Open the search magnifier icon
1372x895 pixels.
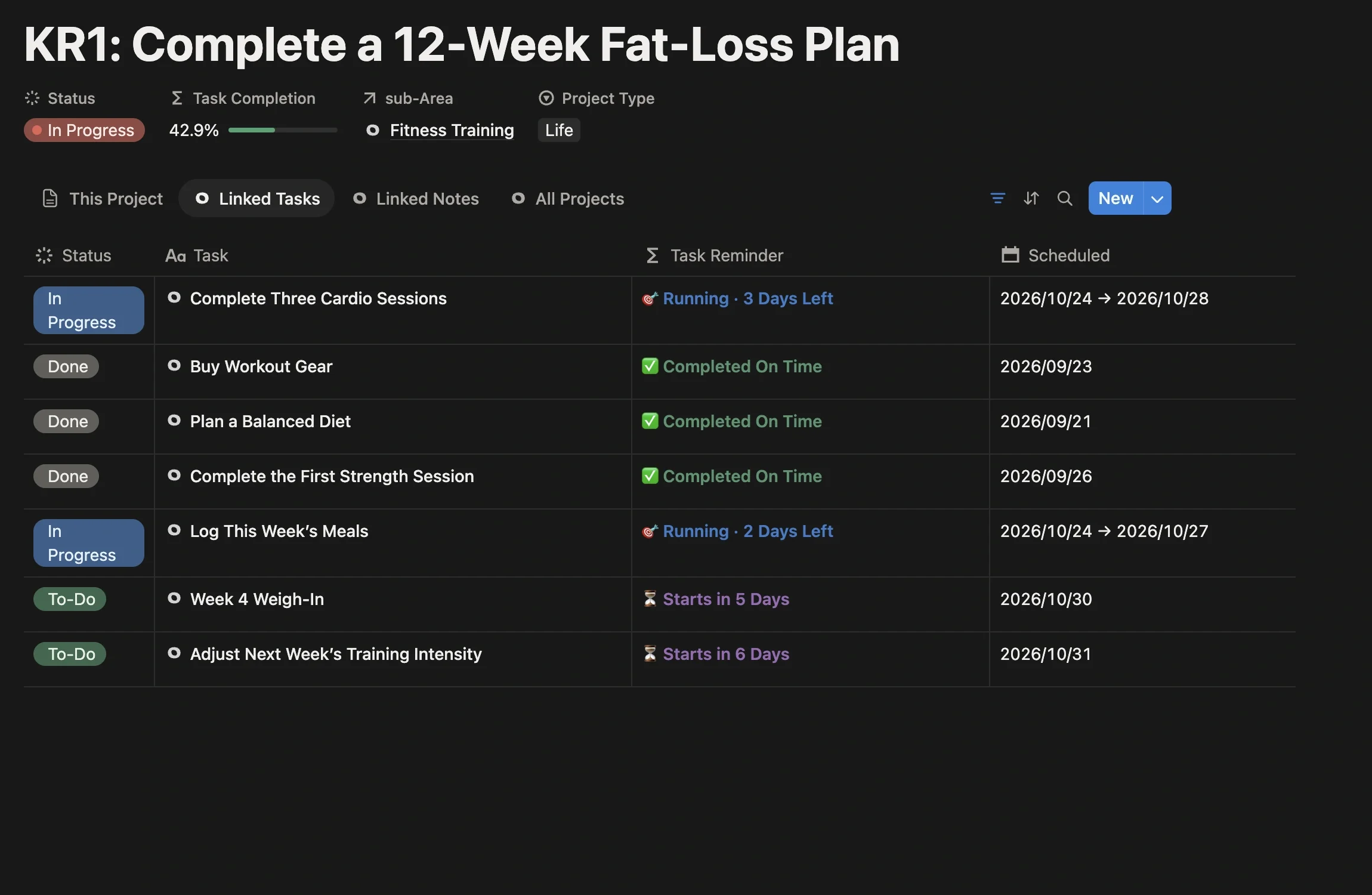tap(1065, 198)
